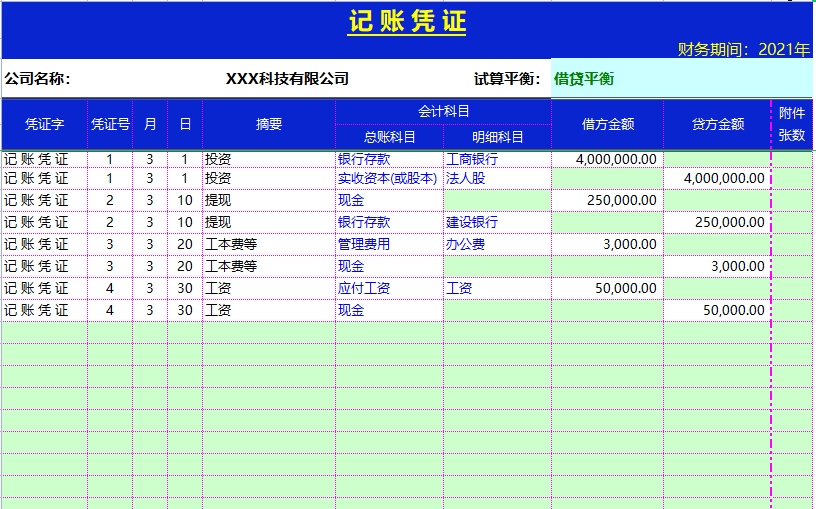The height and width of the screenshot is (509, 816).
Task: Select voucher number 4 in the 应付工资 row
Action: (x=110, y=288)
